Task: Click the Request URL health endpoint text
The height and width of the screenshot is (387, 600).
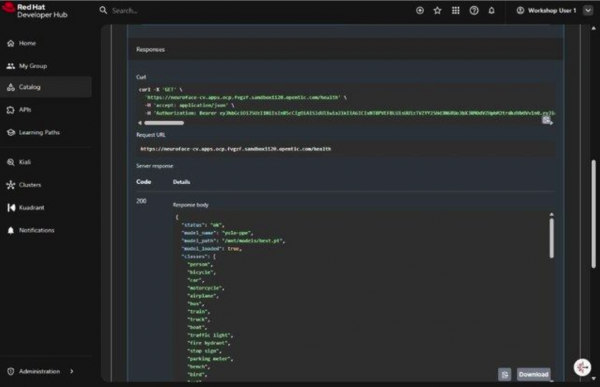Action: [x=236, y=149]
